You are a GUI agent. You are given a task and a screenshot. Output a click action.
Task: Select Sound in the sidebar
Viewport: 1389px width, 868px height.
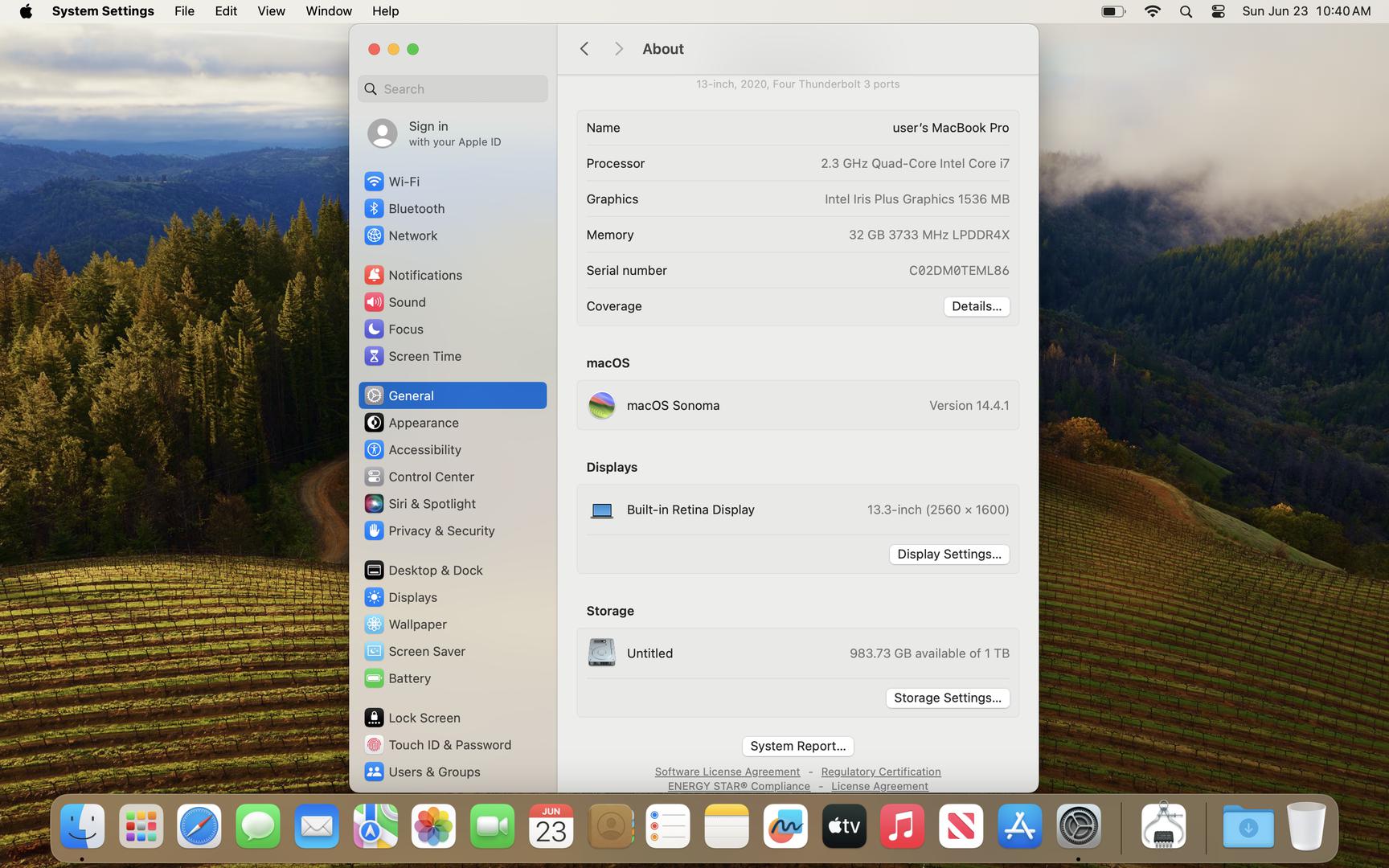click(x=453, y=302)
